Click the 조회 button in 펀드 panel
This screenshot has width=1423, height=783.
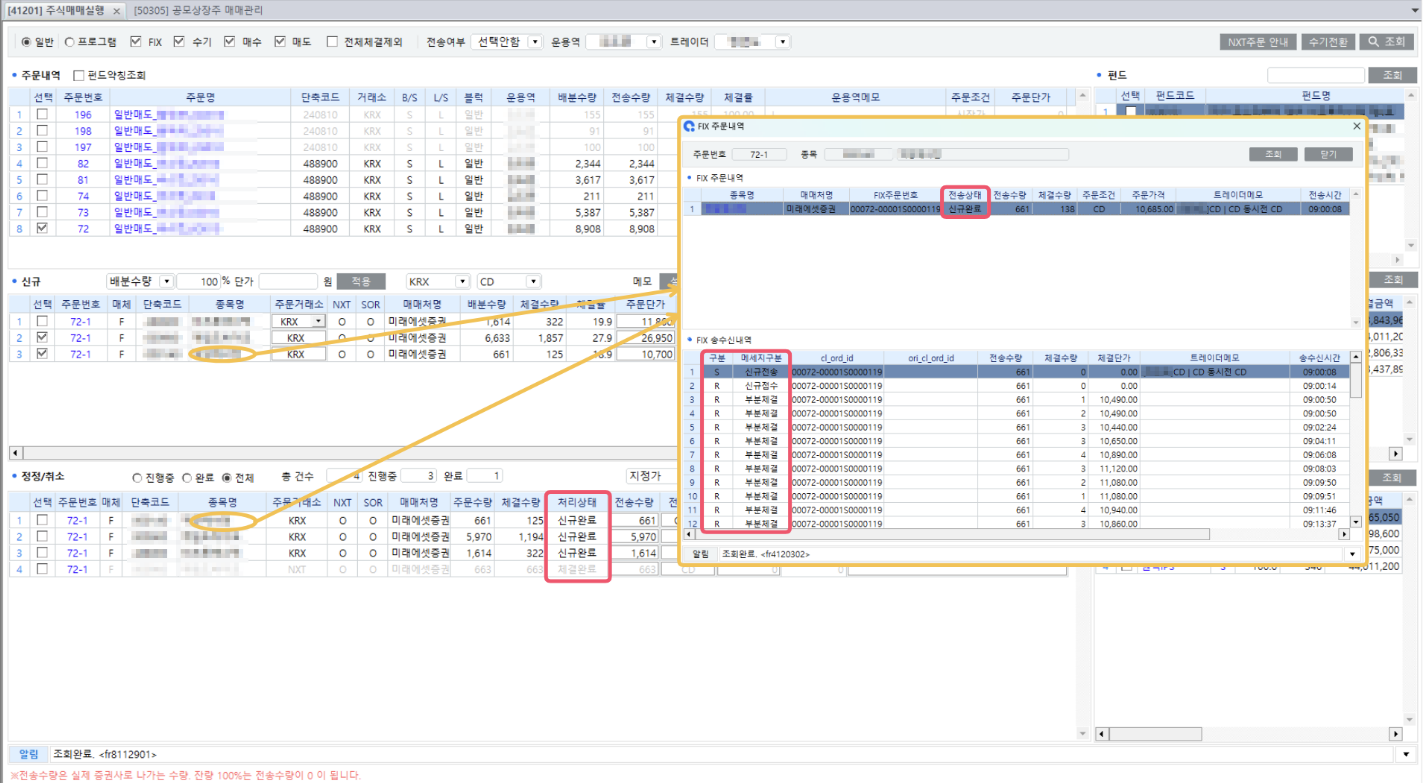tap(1392, 75)
